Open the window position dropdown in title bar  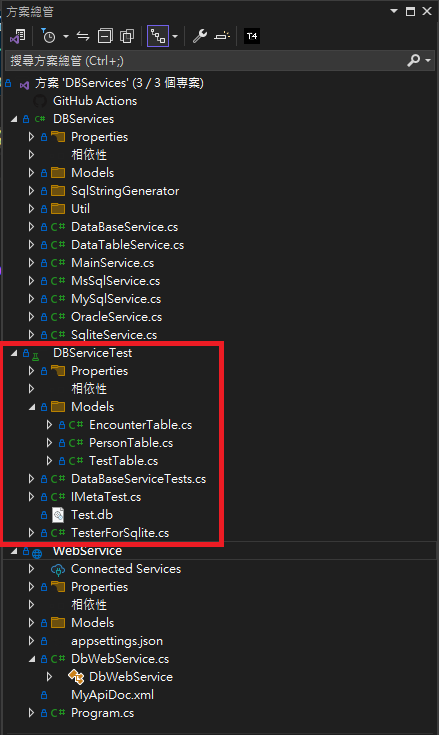pyautogui.click(x=394, y=11)
